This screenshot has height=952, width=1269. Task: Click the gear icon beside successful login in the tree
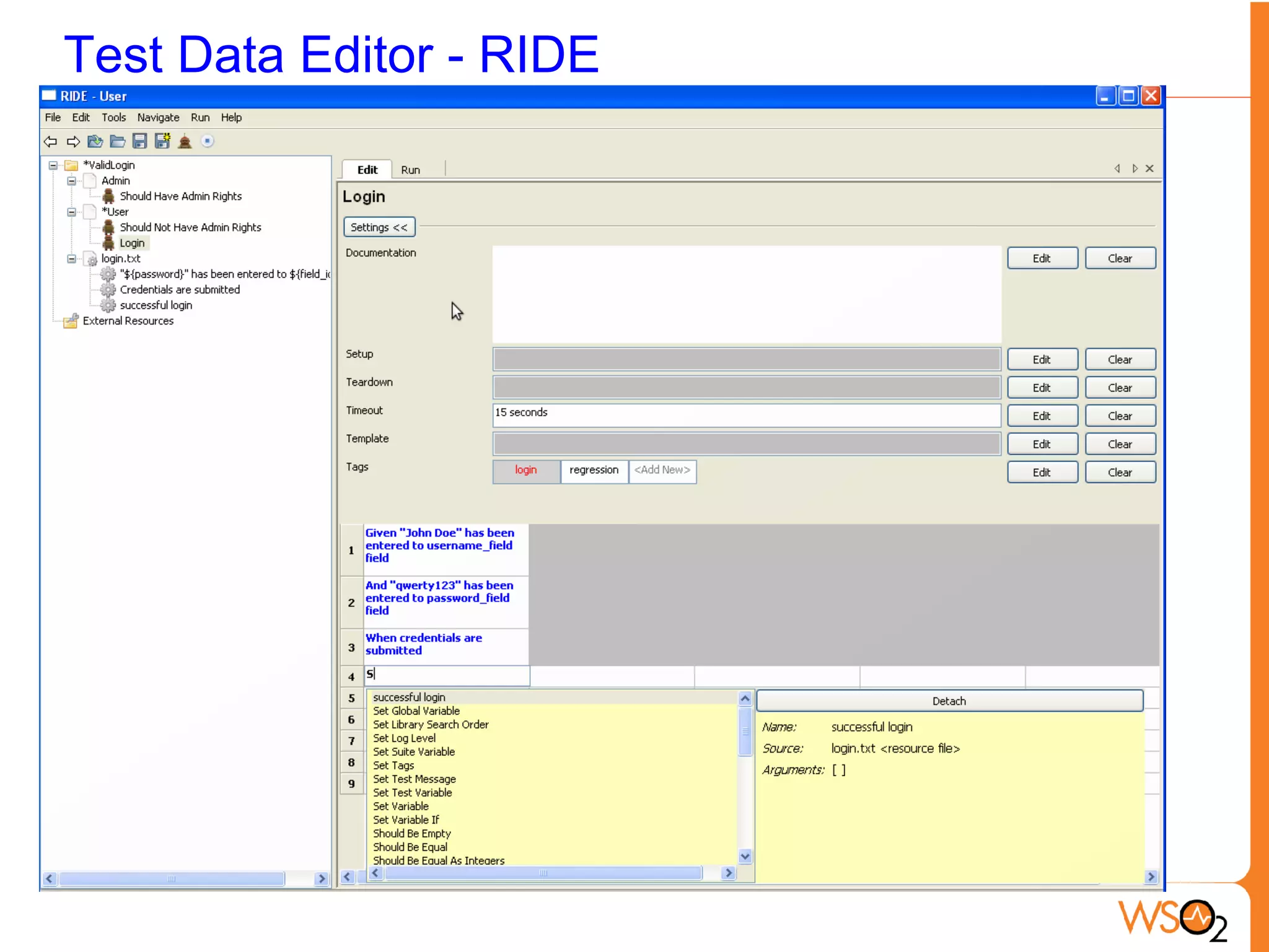108,305
